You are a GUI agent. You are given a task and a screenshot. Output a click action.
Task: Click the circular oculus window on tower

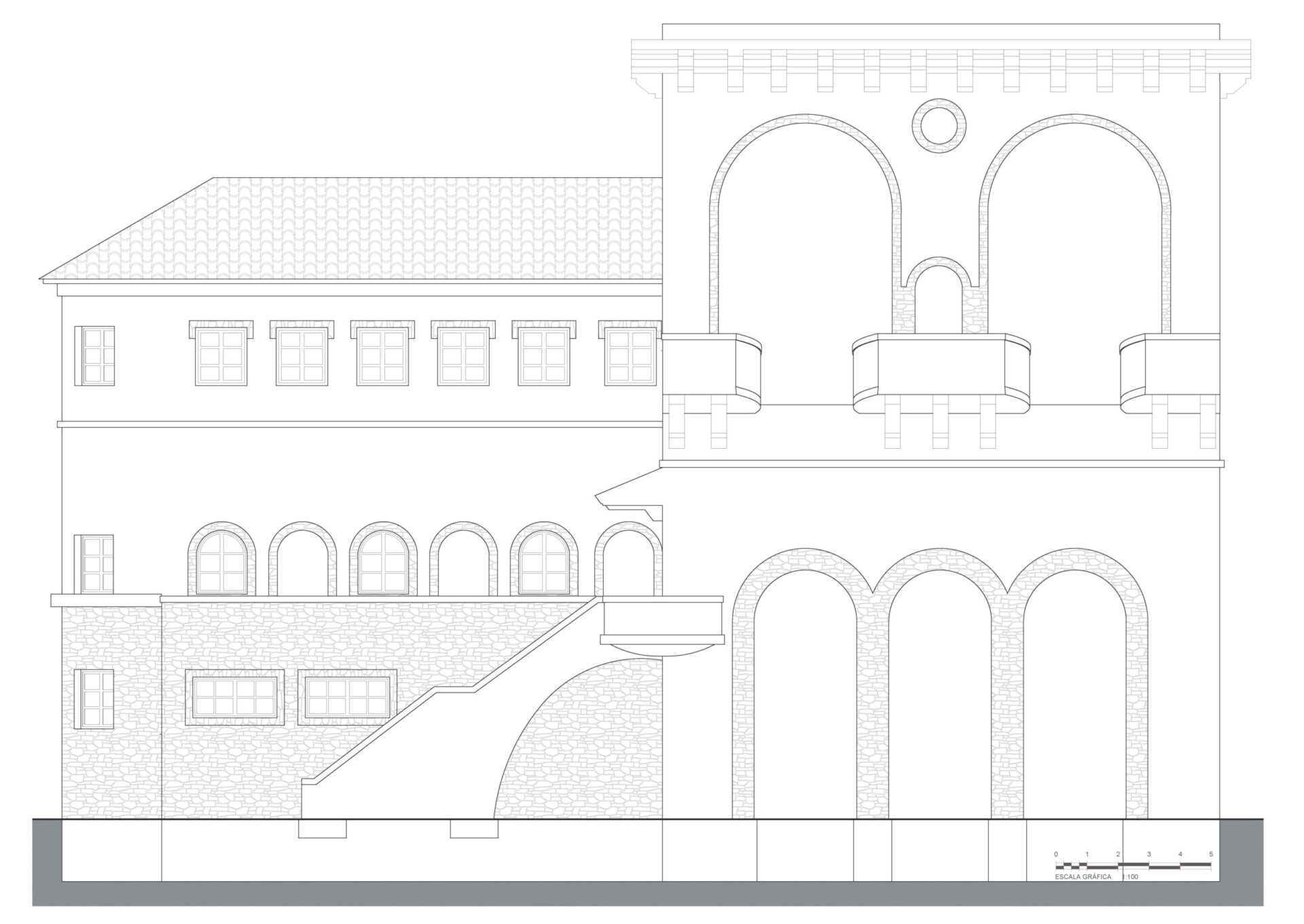(939, 126)
